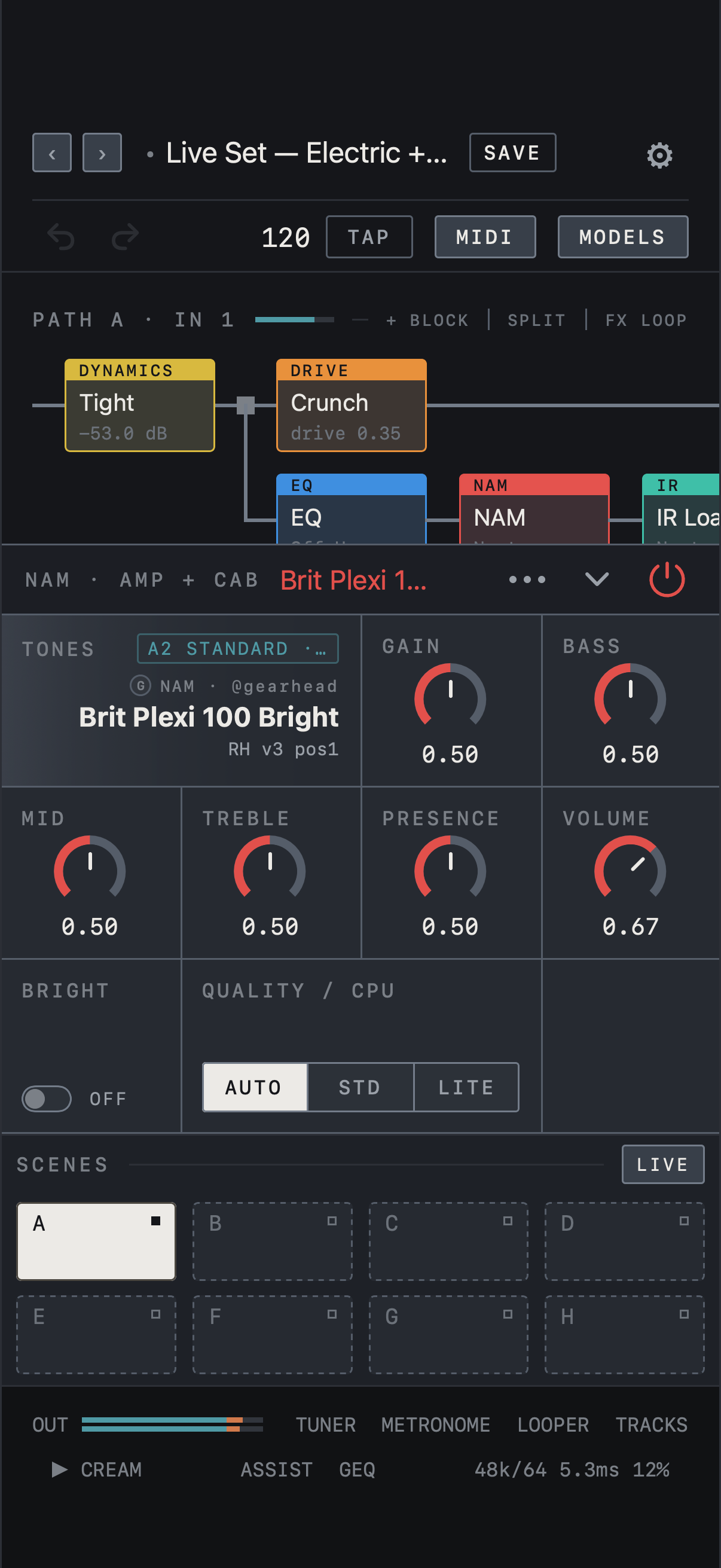This screenshot has width=721, height=1568.
Task: Click the 48k/64 5.3ms 12% status
Action: click(x=572, y=1470)
